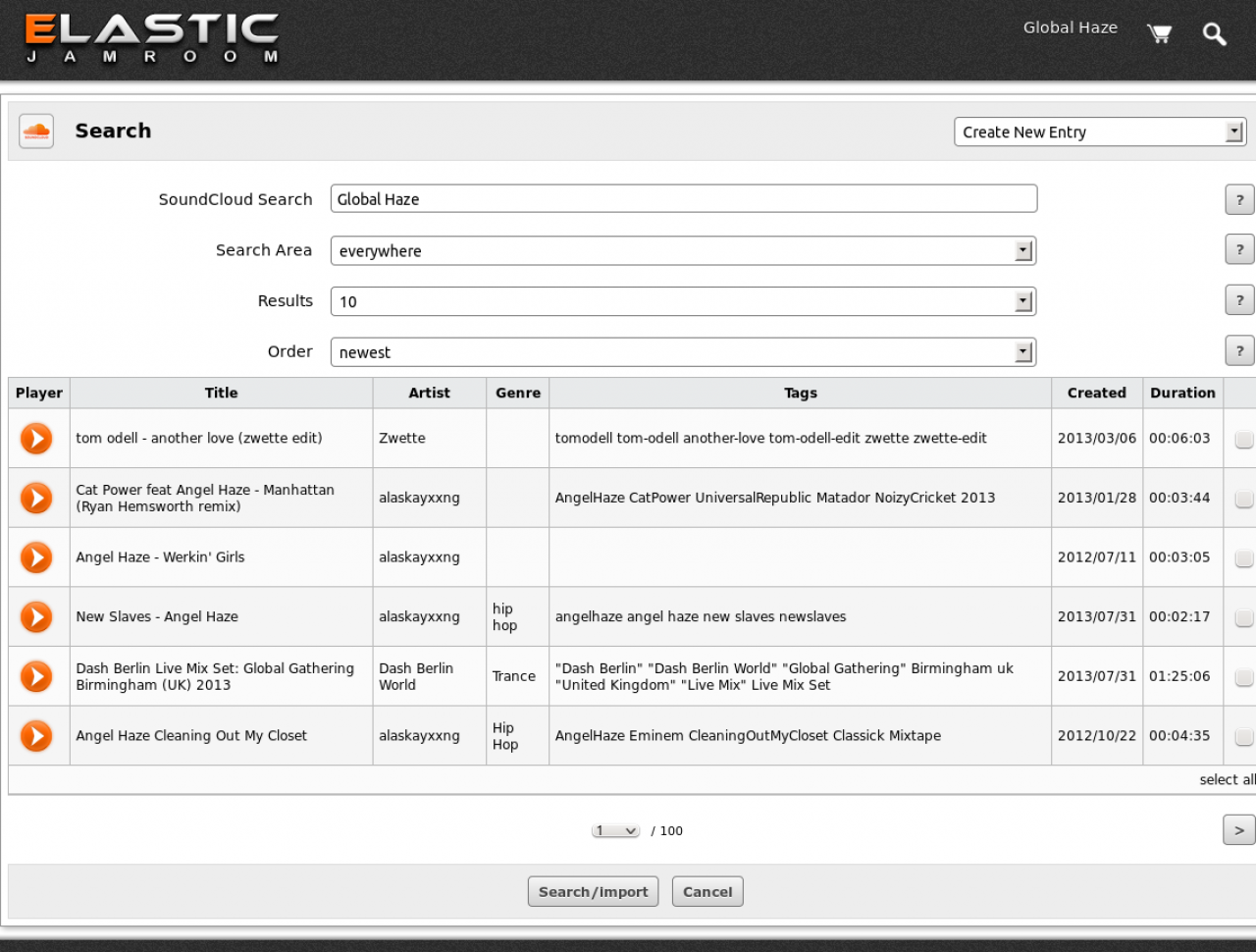Click the SoundCloud logo icon
This screenshot has width=1256, height=952.
click(36, 132)
